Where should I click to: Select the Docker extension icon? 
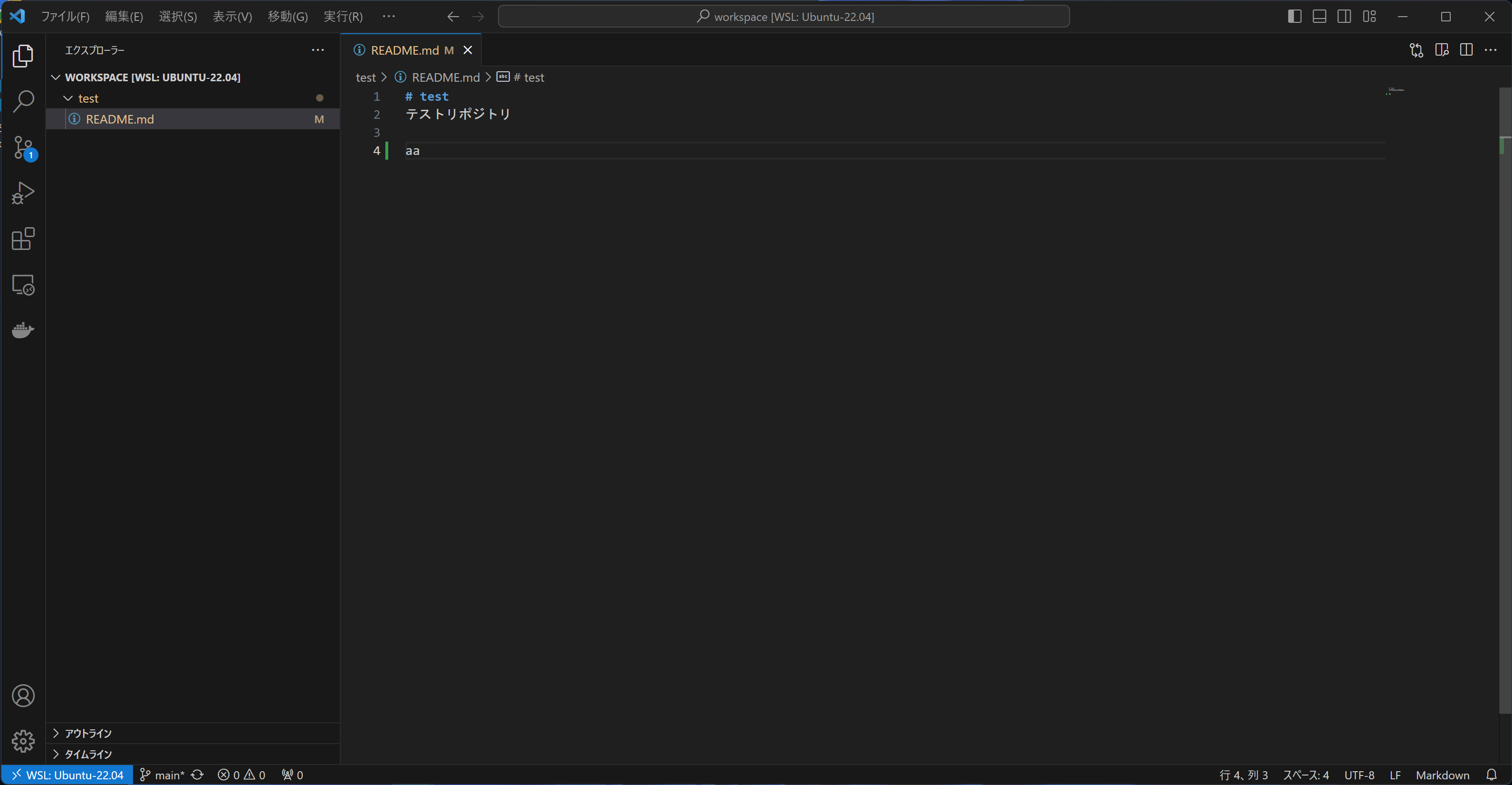point(23,330)
